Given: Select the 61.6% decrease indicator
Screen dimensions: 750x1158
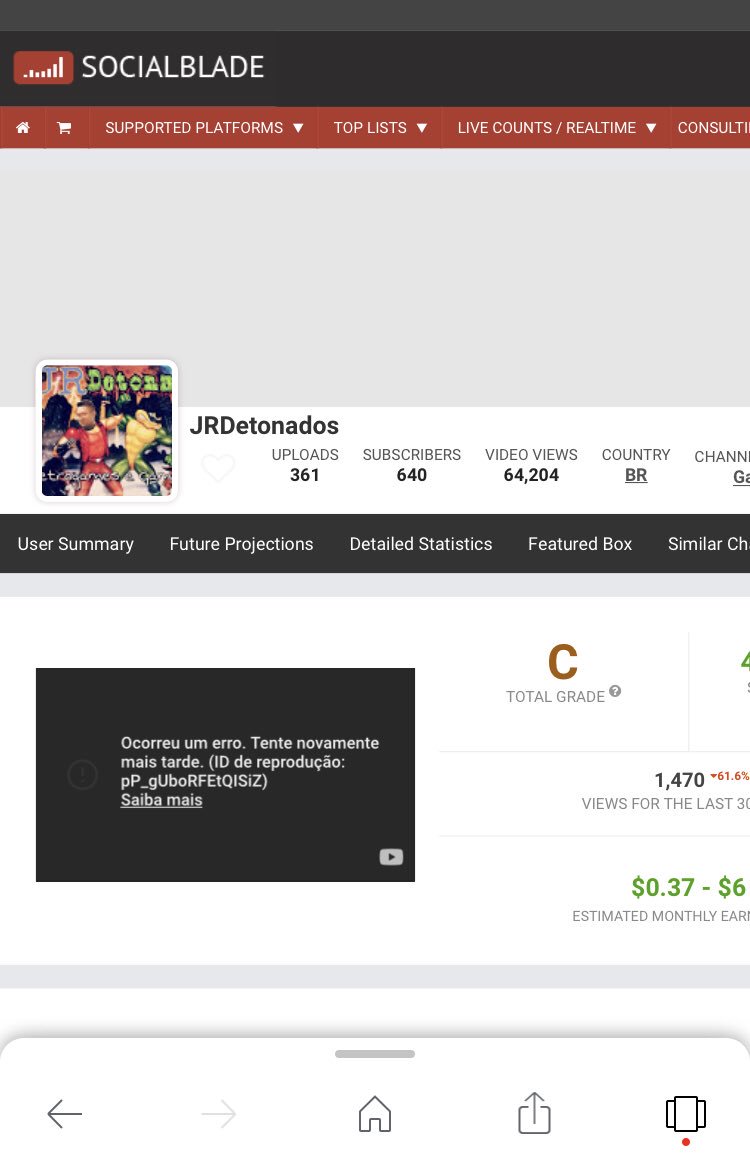Looking at the screenshot, I should [729, 776].
